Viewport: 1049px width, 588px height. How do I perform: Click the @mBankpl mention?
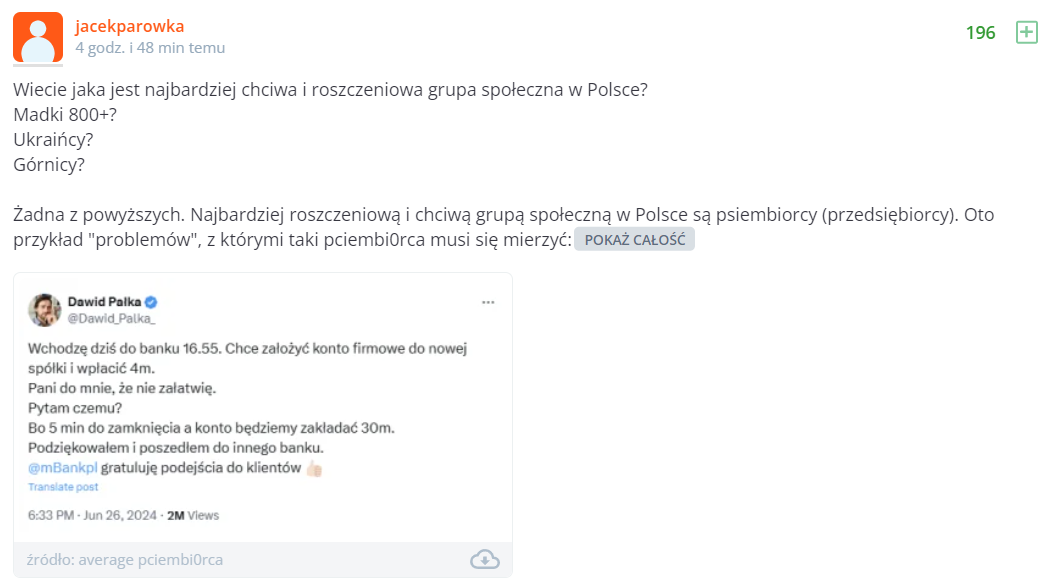pos(62,467)
